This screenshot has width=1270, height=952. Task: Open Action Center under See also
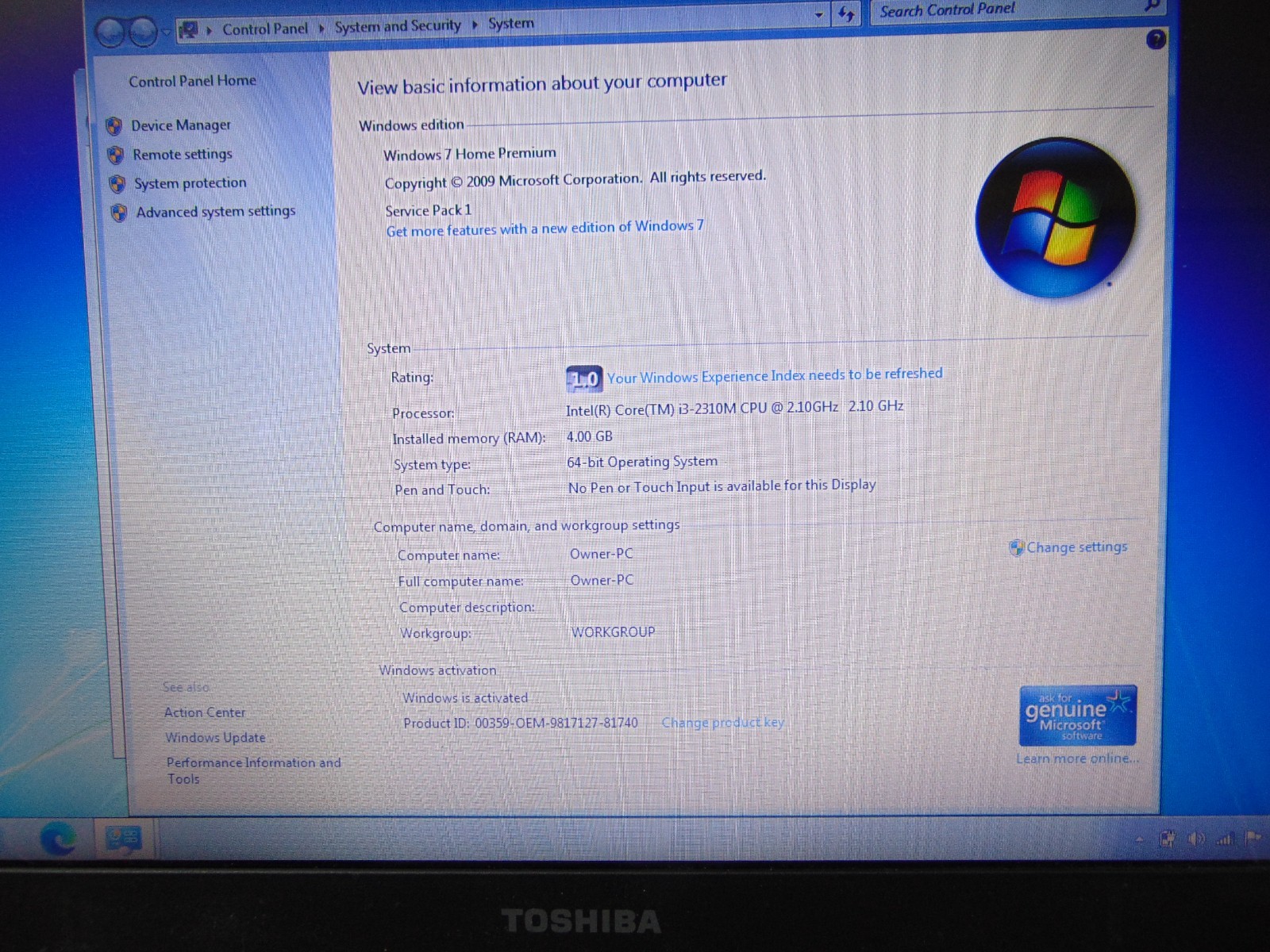(205, 712)
